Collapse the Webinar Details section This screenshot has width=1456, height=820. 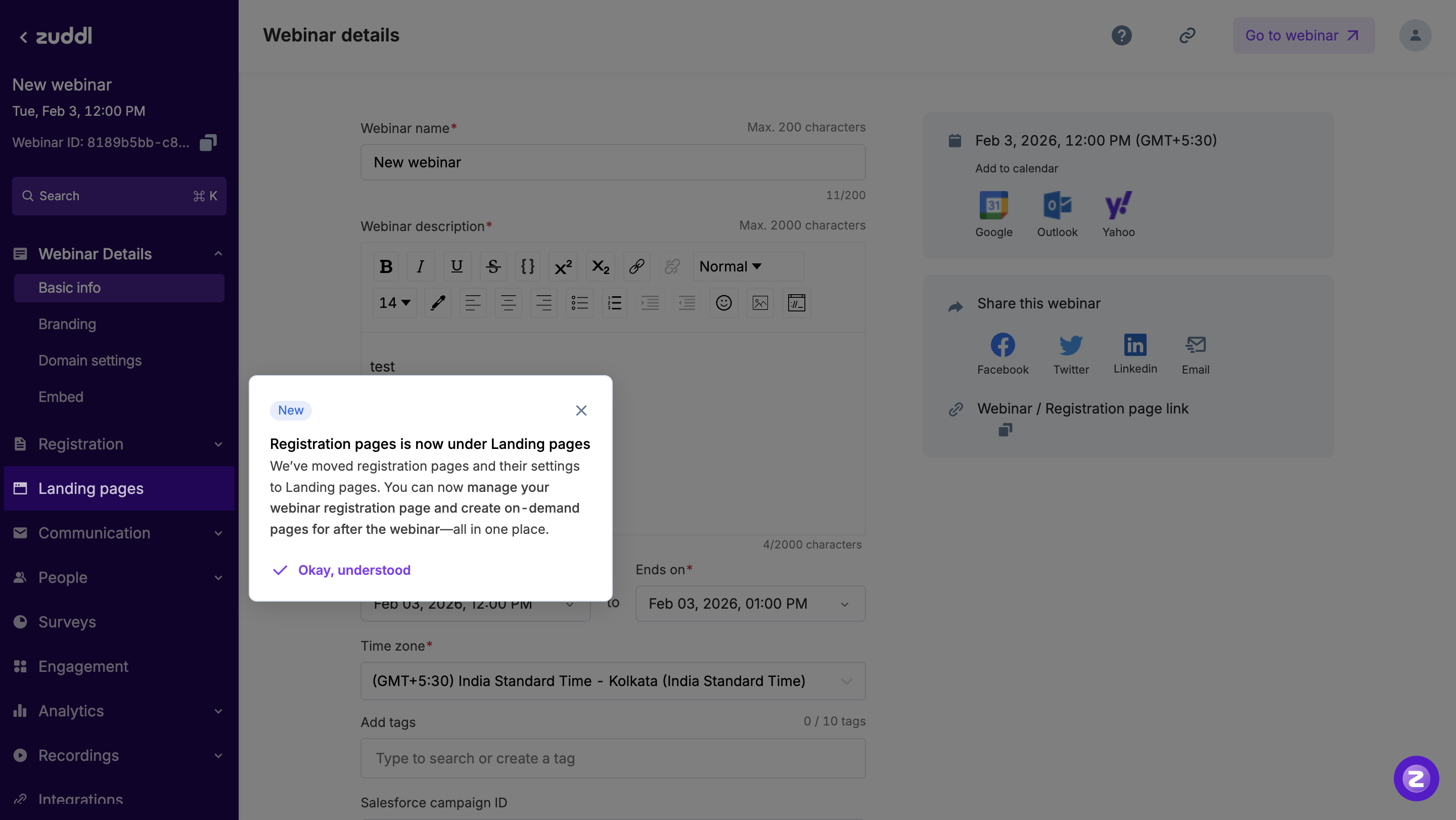pos(218,254)
